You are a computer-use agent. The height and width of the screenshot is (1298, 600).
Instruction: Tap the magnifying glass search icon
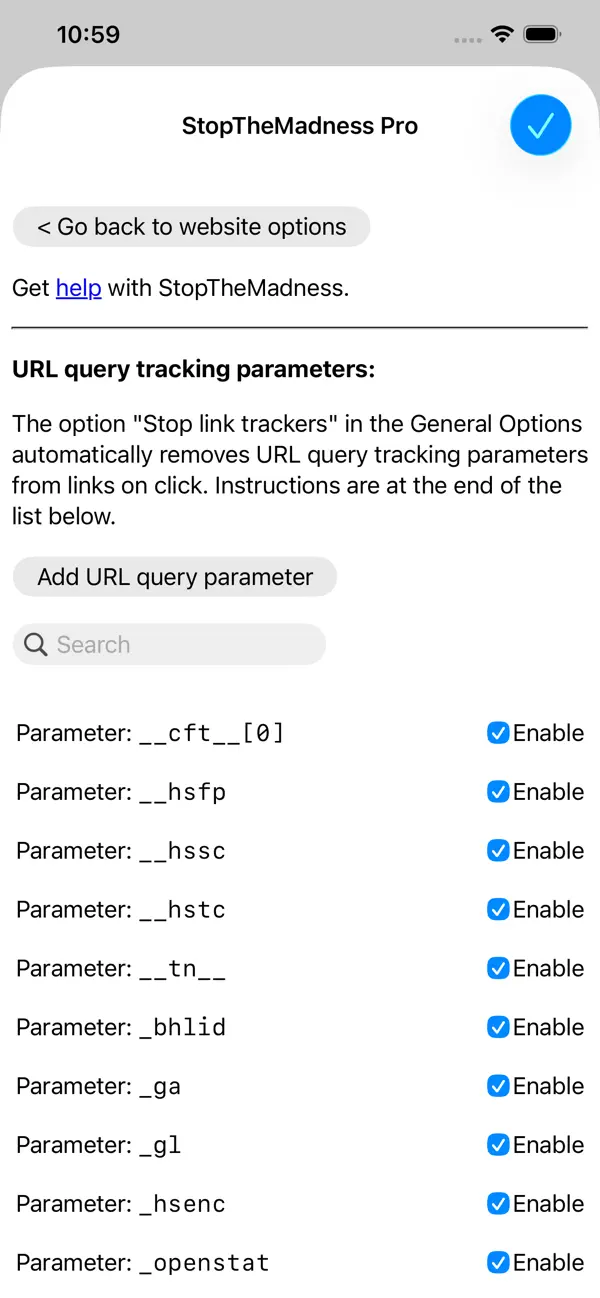tap(36, 645)
